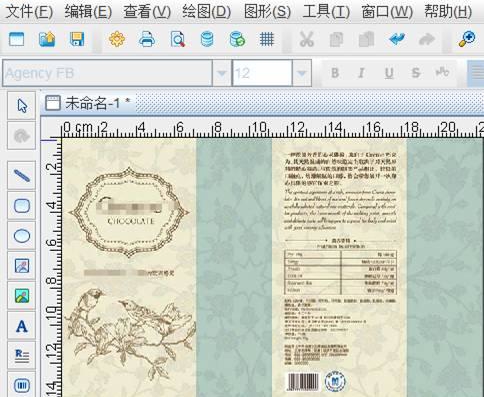Viewport: 484px width, 397px height.
Task: Select the ellipse drawing tool
Action: click(22, 236)
